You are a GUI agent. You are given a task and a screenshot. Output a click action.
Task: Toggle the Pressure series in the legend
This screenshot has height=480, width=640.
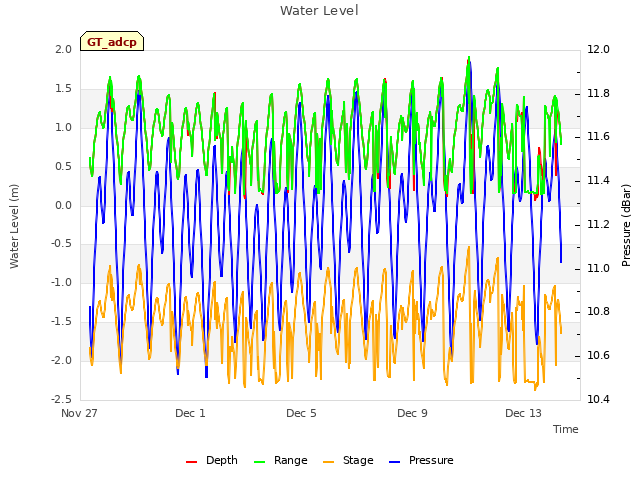click(x=421, y=460)
